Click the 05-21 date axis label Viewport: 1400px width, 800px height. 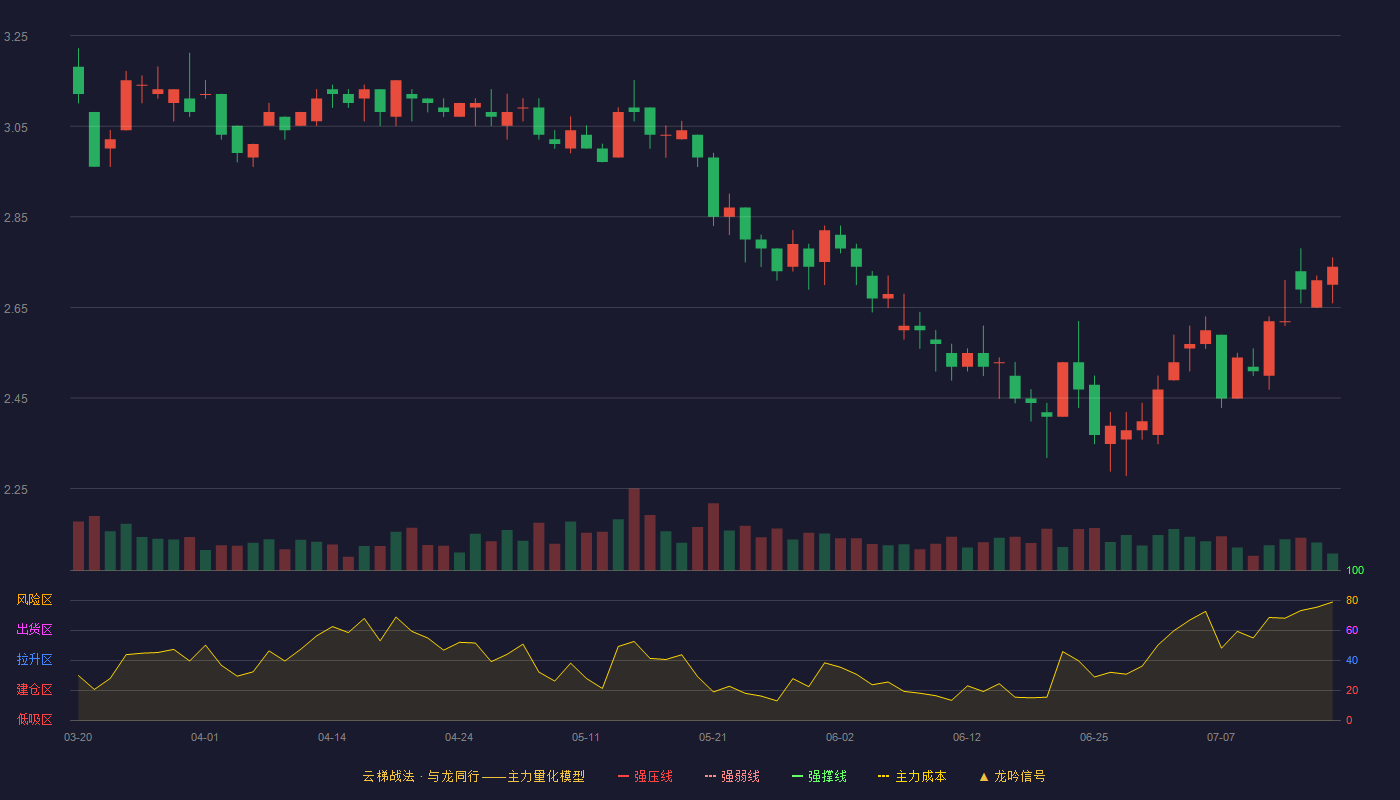(x=713, y=737)
